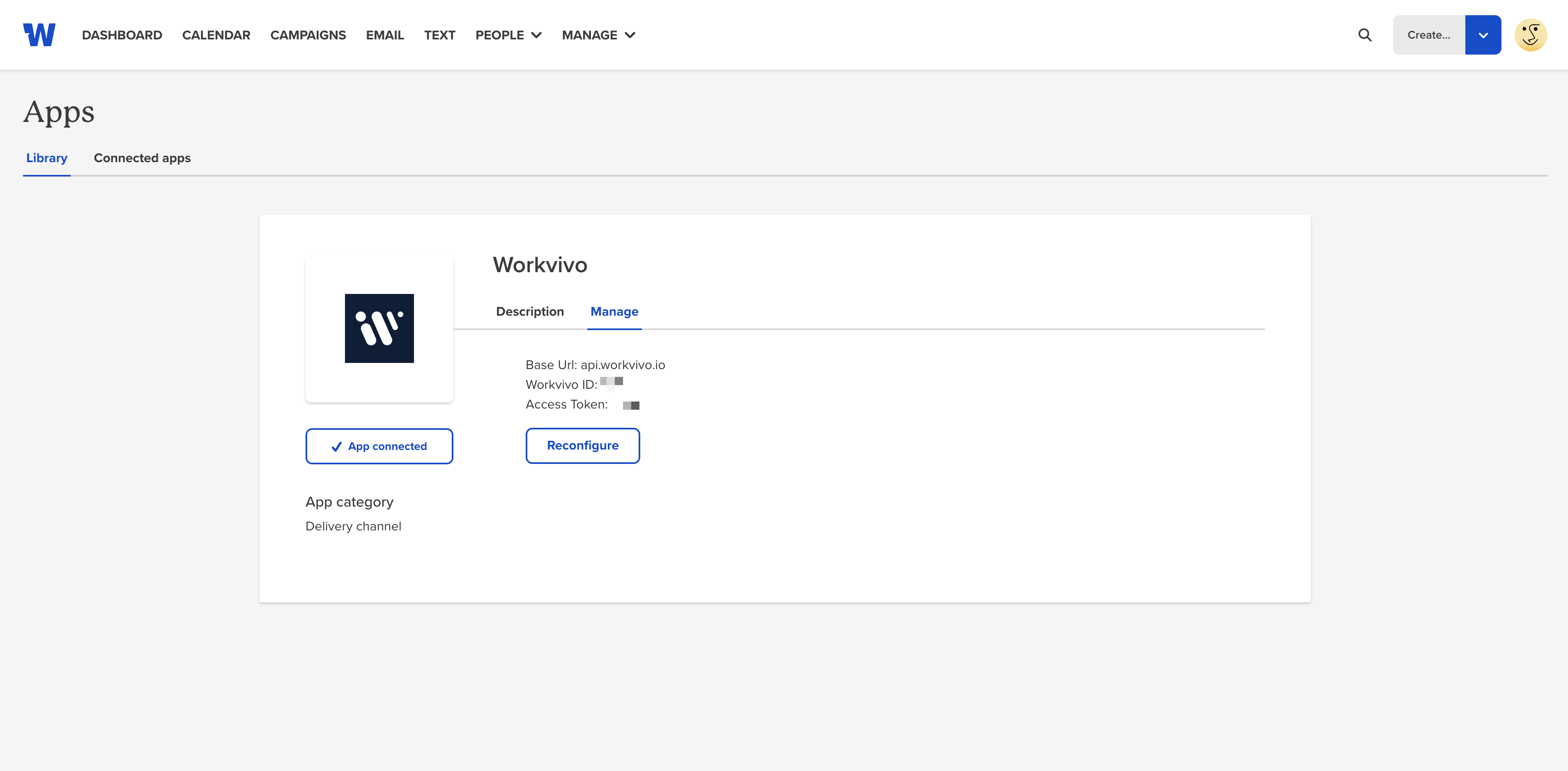This screenshot has width=1568, height=771.
Task: Navigate to TEXT
Action: (x=439, y=34)
